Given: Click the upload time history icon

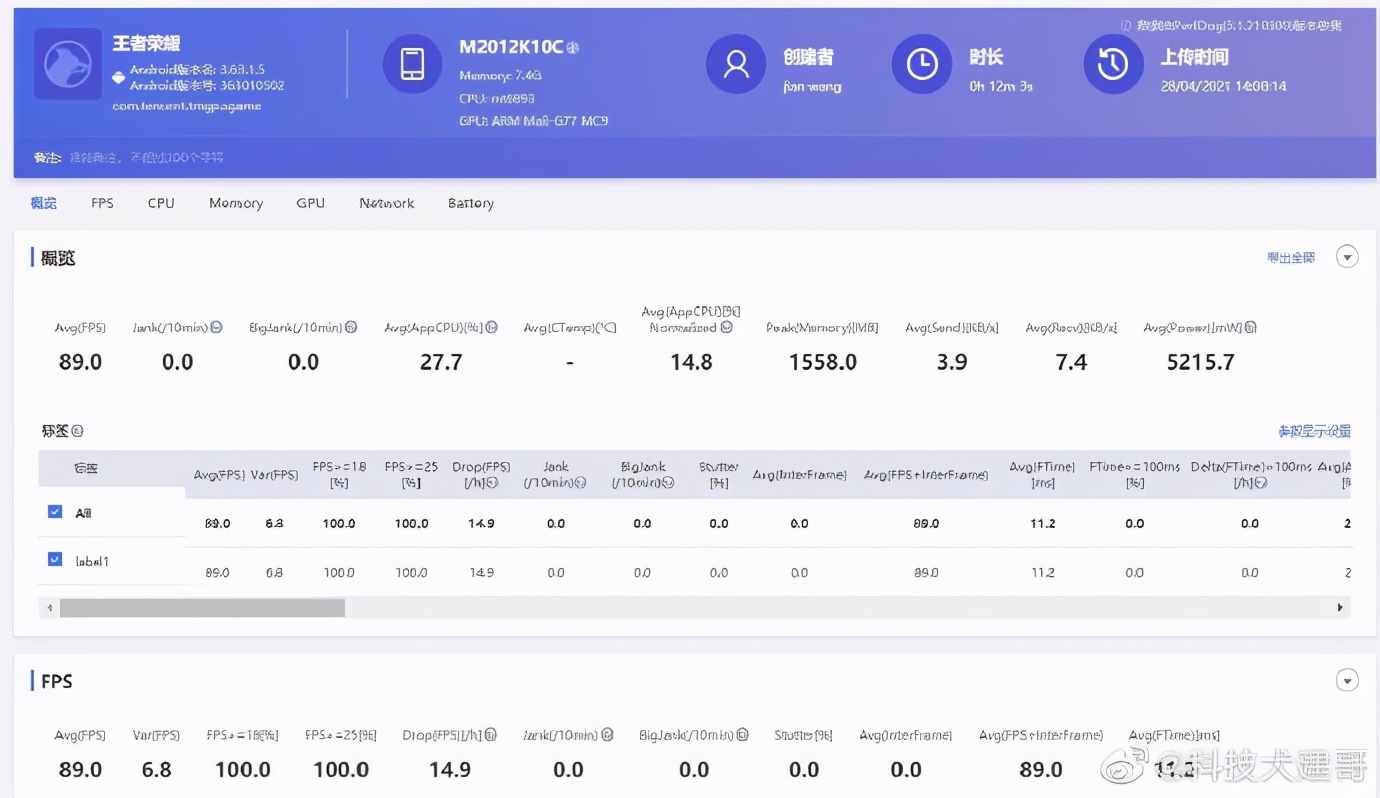Looking at the screenshot, I should pos(1113,64).
